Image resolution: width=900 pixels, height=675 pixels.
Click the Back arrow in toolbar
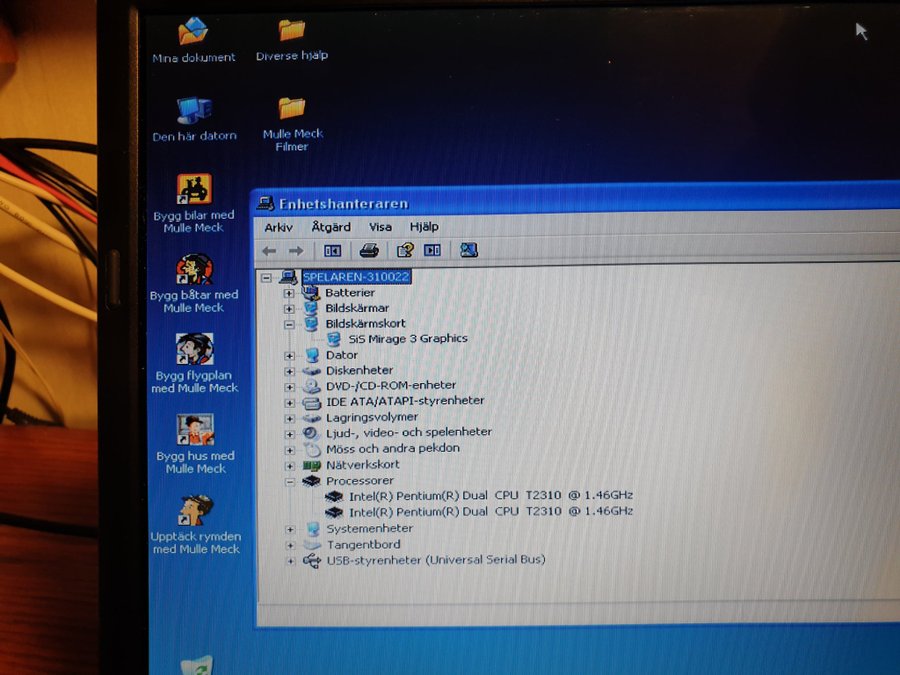(269, 250)
